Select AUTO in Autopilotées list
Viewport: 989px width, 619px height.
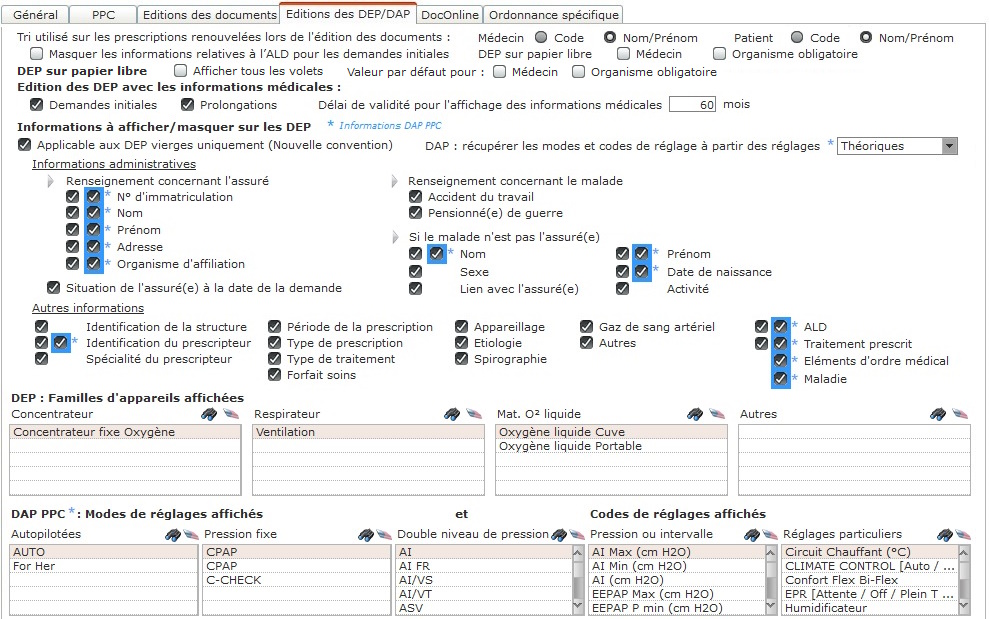[104, 551]
